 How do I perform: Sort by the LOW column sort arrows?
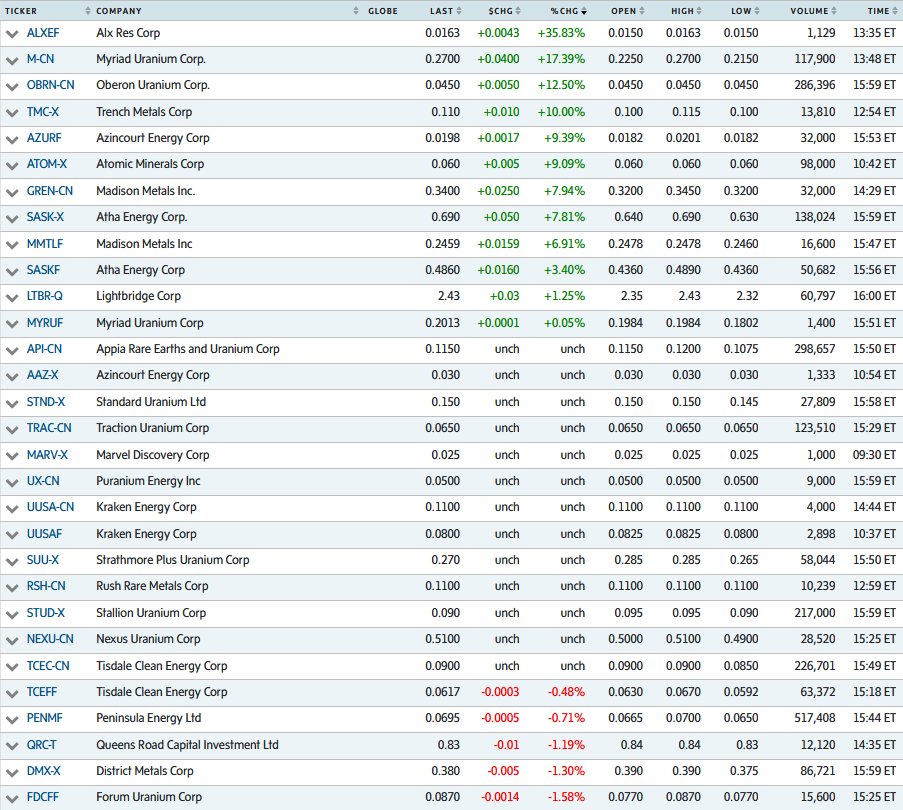pos(757,11)
